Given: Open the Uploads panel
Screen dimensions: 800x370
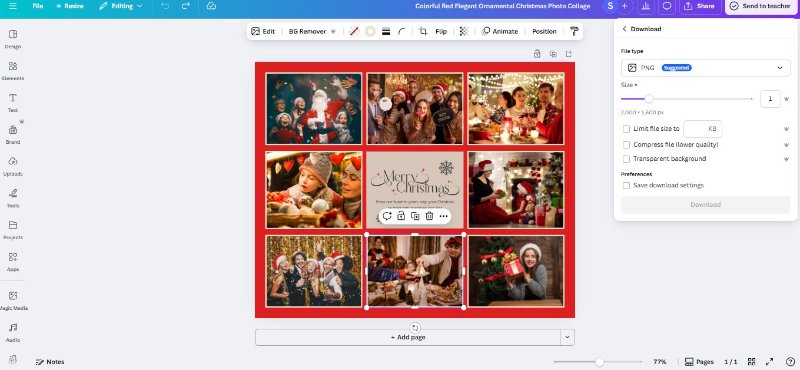Looking at the screenshot, I should (x=13, y=166).
